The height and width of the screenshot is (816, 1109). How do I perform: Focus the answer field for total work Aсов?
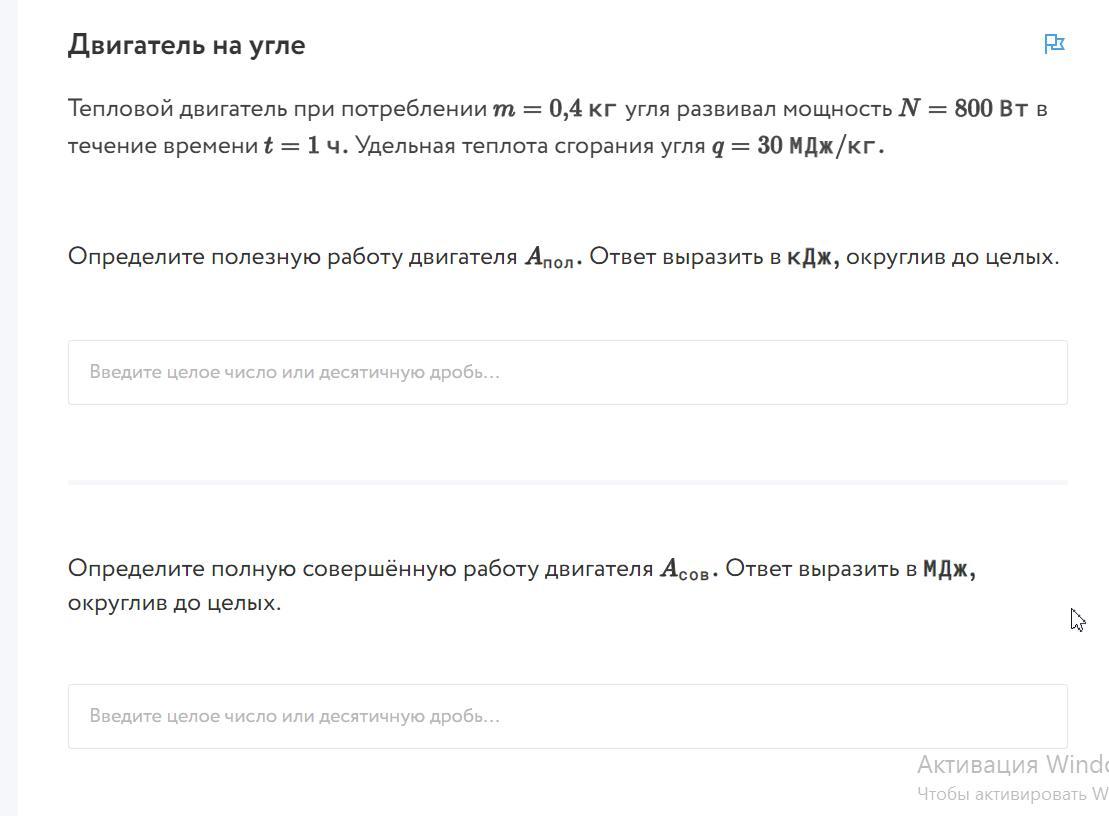567,716
